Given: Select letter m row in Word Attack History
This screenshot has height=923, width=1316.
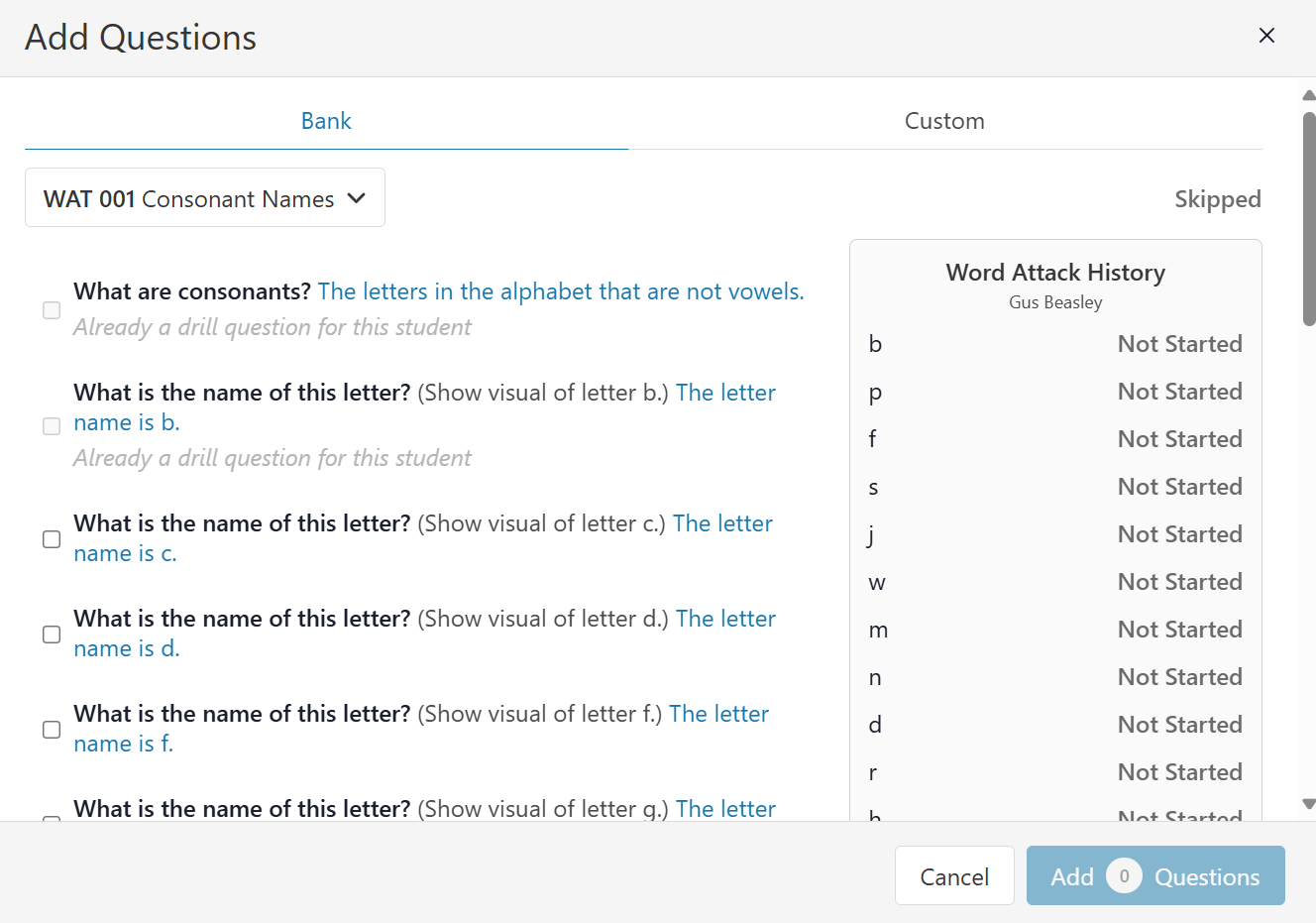Looking at the screenshot, I should [x=1055, y=630].
